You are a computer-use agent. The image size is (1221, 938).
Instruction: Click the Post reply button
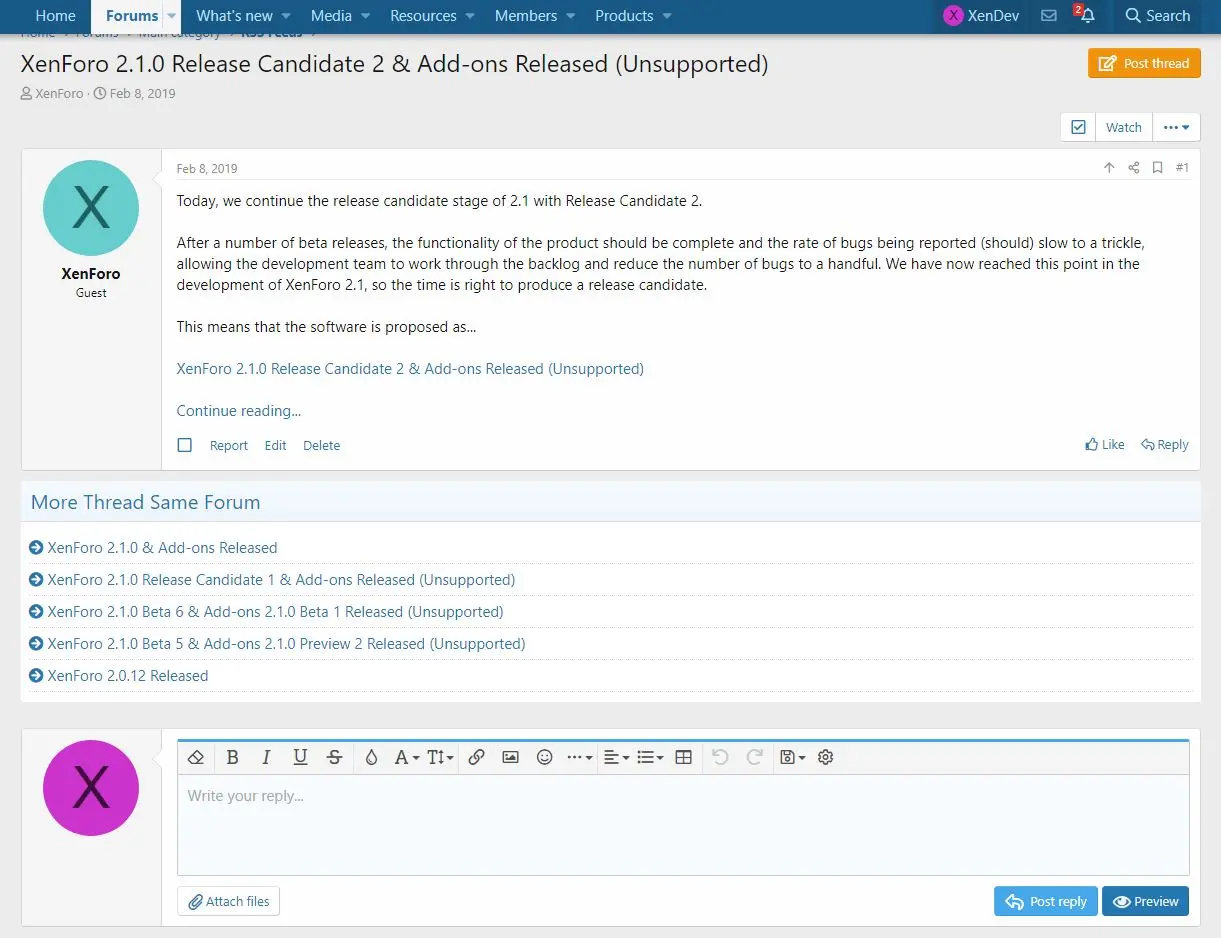pyautogui.click(x=1046, y=901)
